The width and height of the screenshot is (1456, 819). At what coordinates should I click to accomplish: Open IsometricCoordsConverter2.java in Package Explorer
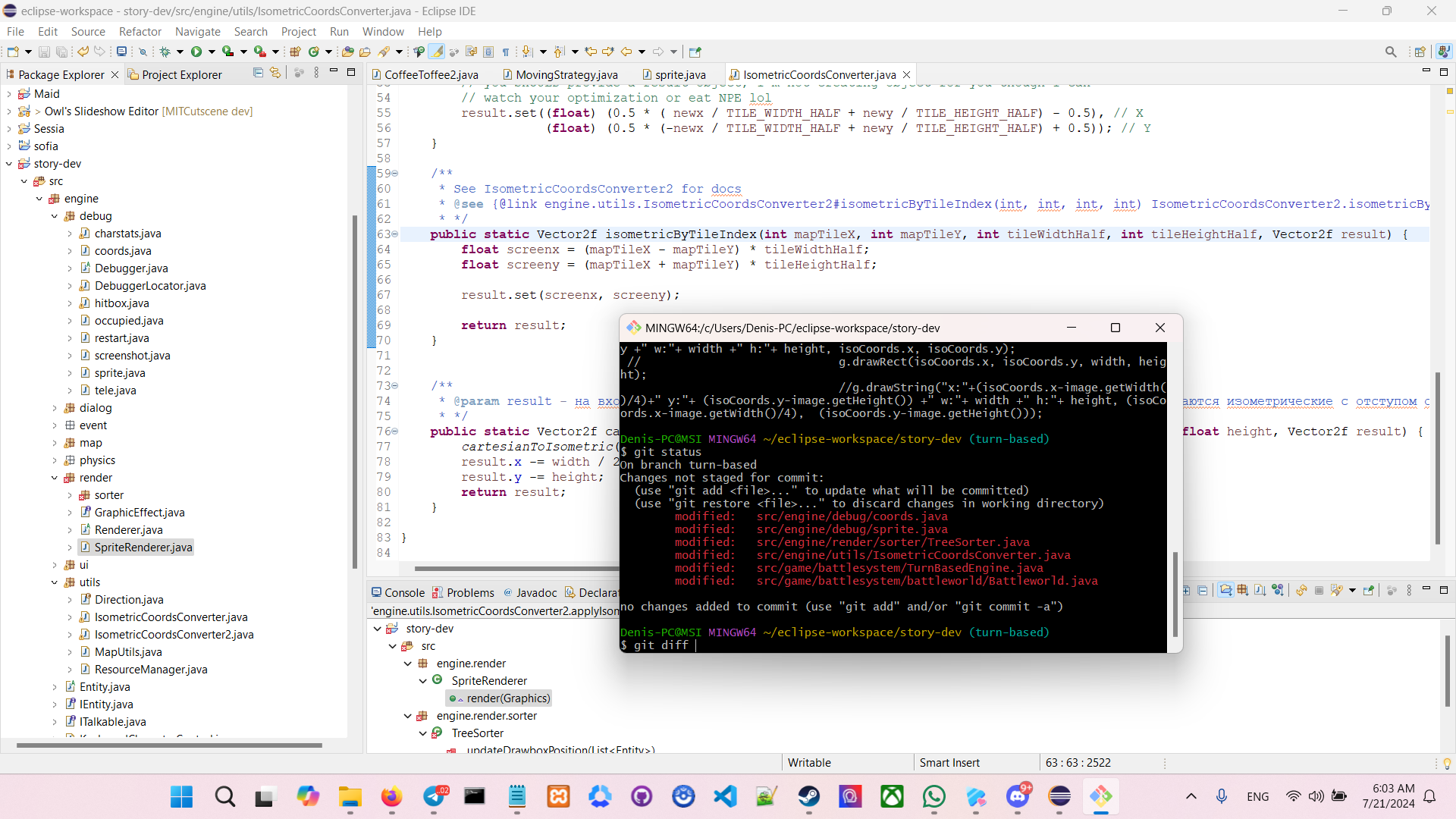(174, 635)
